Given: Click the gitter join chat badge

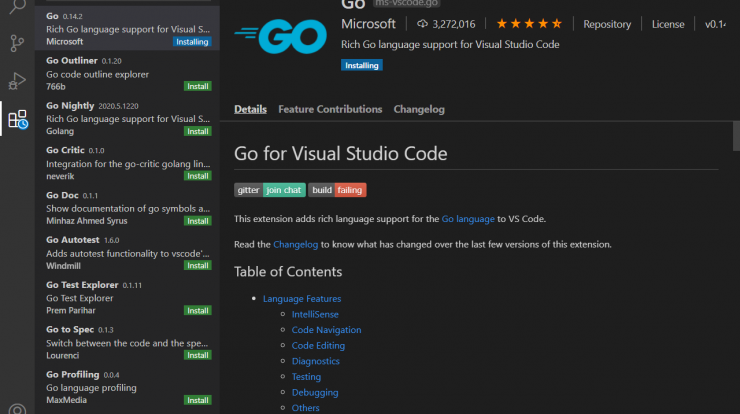Looking at the screenshot, I should (x=270, y=190).
